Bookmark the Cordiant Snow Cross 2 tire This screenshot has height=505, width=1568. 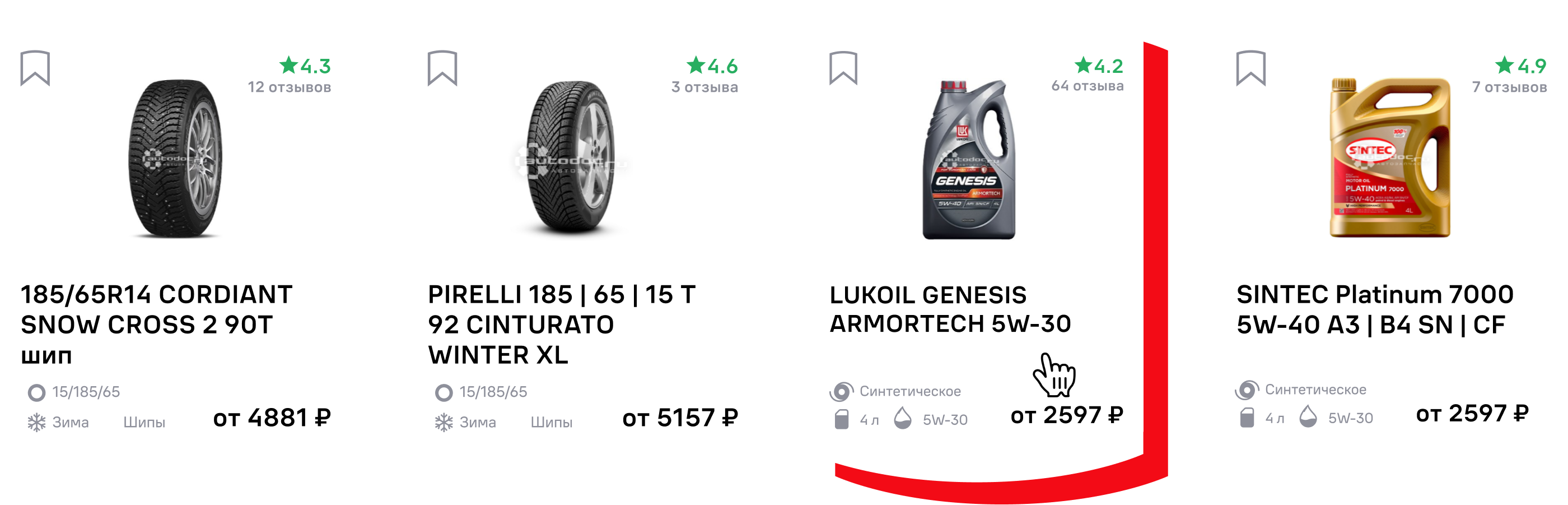35,68
